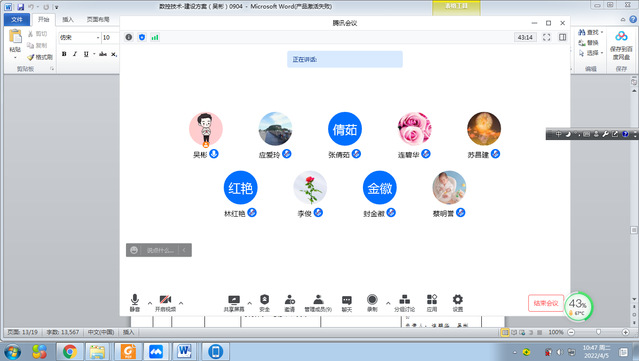Click the 说点什么 chat input box

click(x=159, y=250)
